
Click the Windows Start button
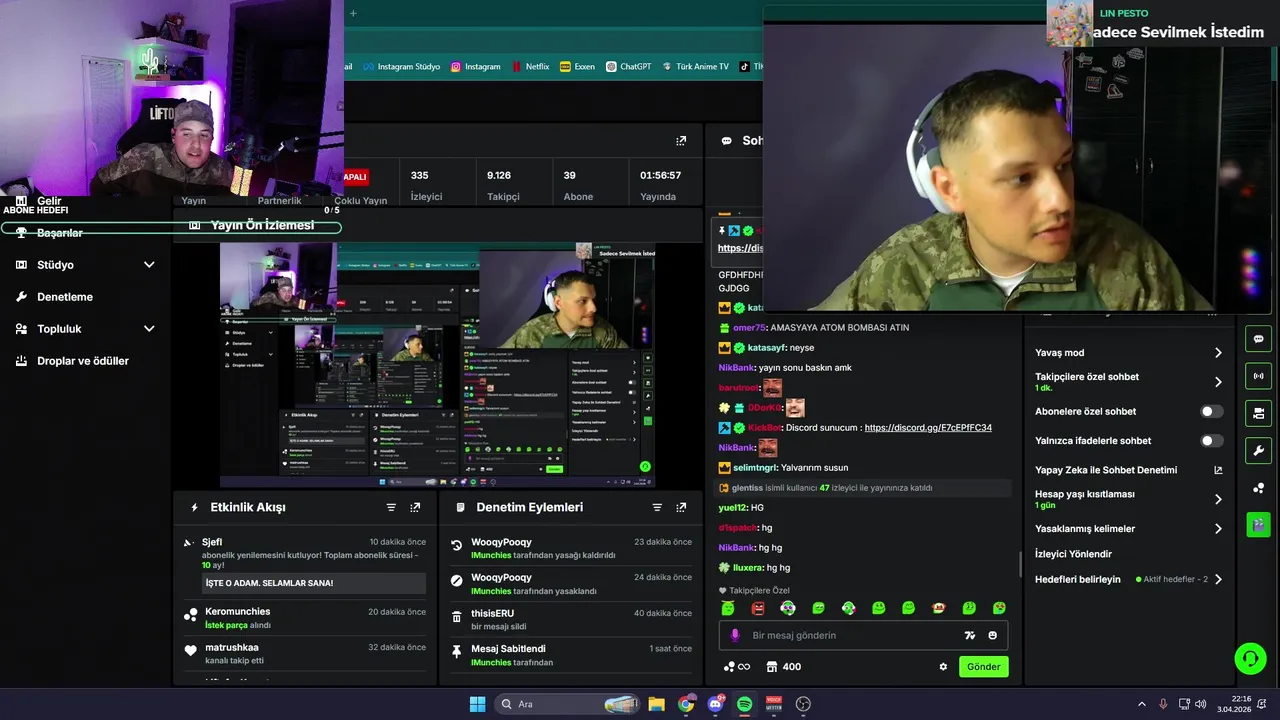(x=477, y=704)
